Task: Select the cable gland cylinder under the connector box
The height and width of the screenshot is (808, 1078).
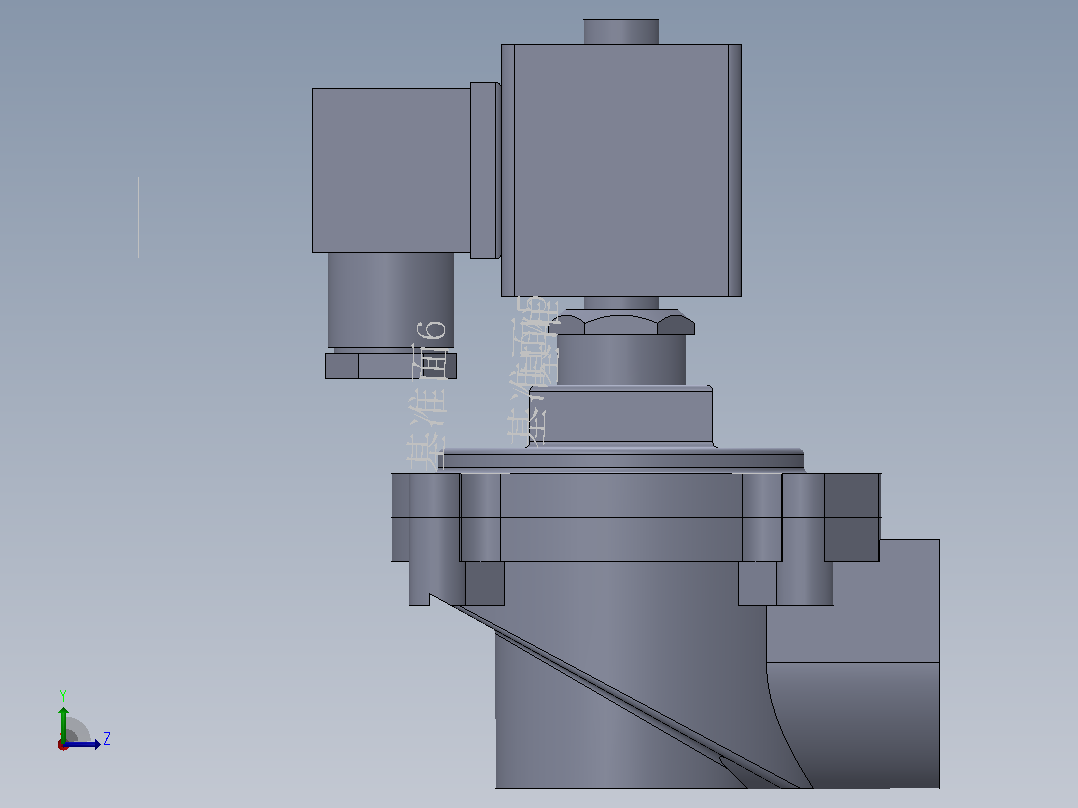Action: [390, 300]
